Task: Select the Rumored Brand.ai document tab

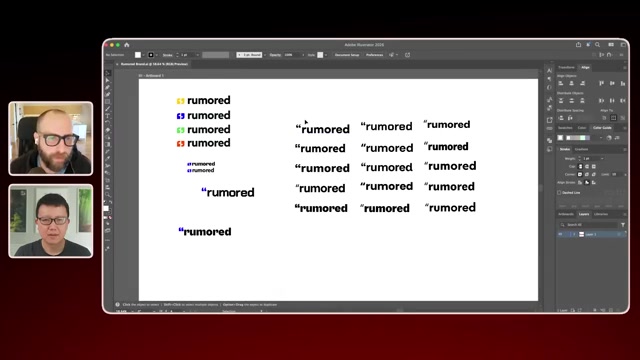Action: 154,64
